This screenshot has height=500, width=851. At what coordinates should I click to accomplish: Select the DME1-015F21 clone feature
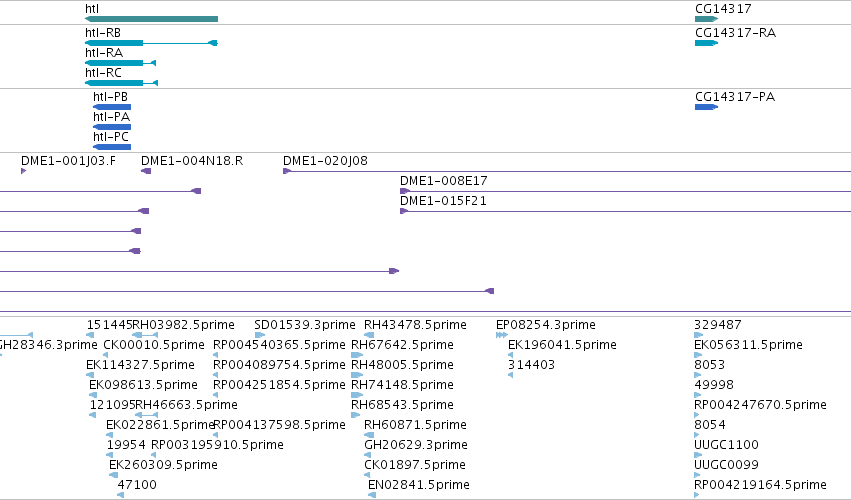tap(625, 211)
